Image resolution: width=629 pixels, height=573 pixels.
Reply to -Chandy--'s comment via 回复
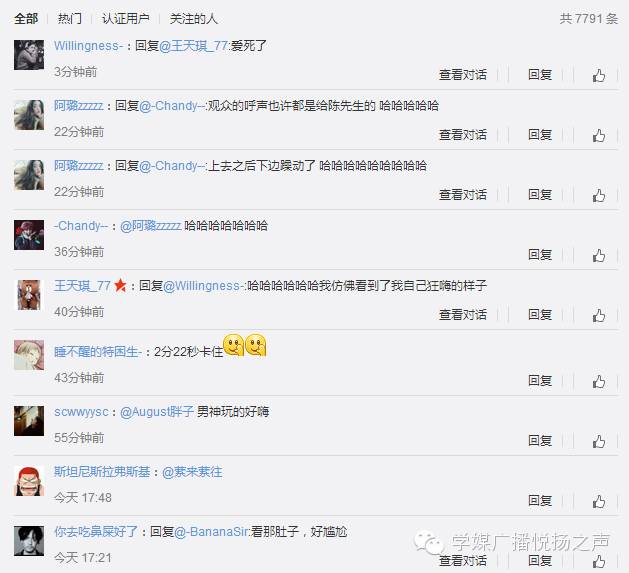pyautogui.click(x=540, y=254)
